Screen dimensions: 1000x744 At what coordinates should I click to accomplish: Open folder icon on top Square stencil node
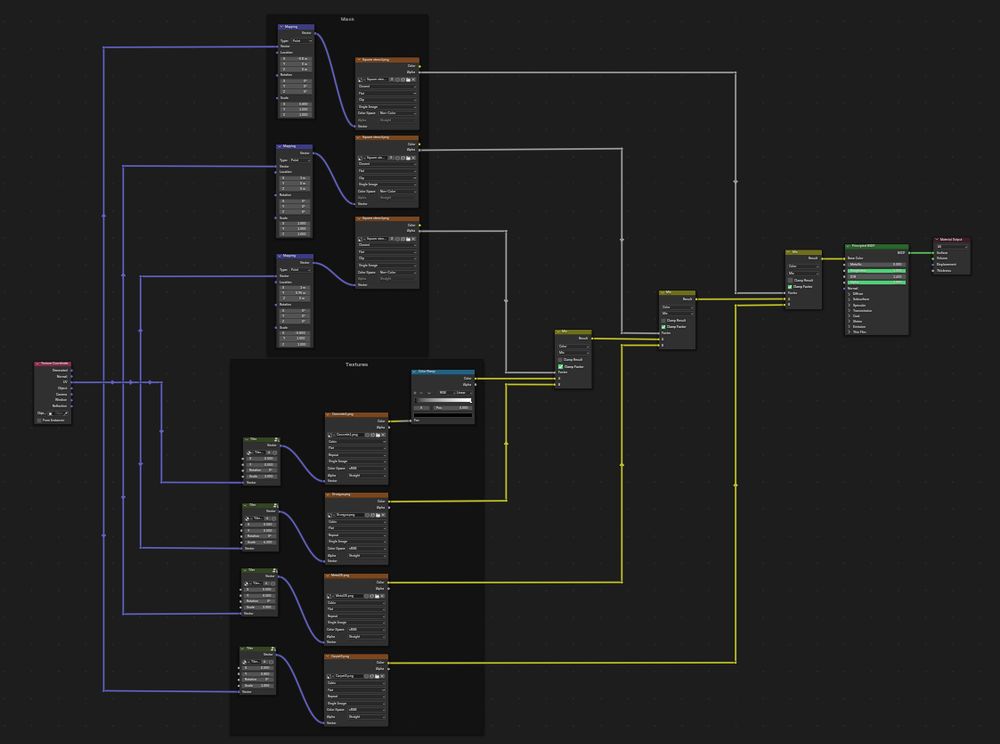click(408, 80)
